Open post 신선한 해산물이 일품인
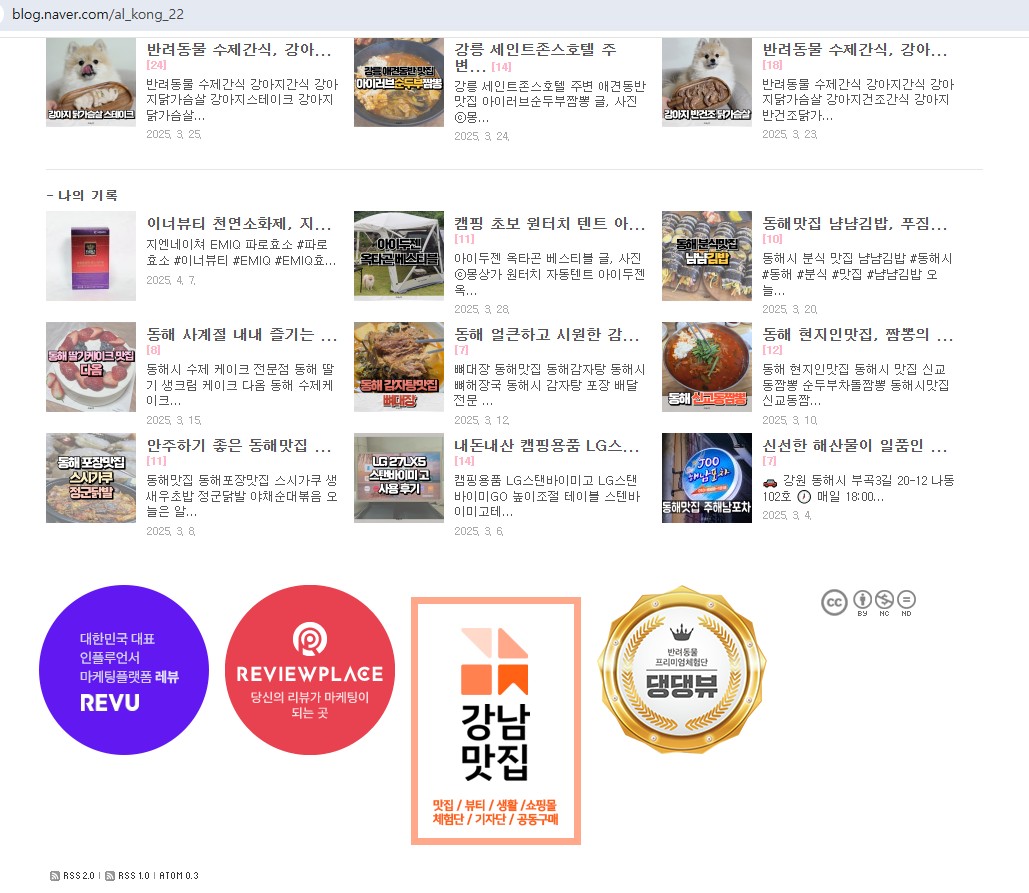 pyautogui.click(x=854, y=446)
